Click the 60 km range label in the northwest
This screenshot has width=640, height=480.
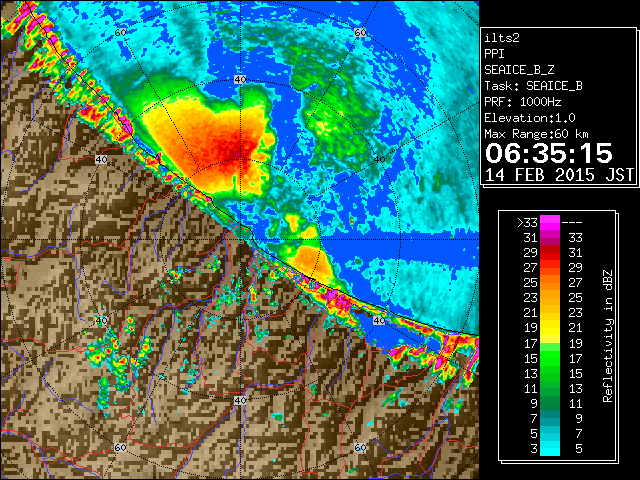120,32
